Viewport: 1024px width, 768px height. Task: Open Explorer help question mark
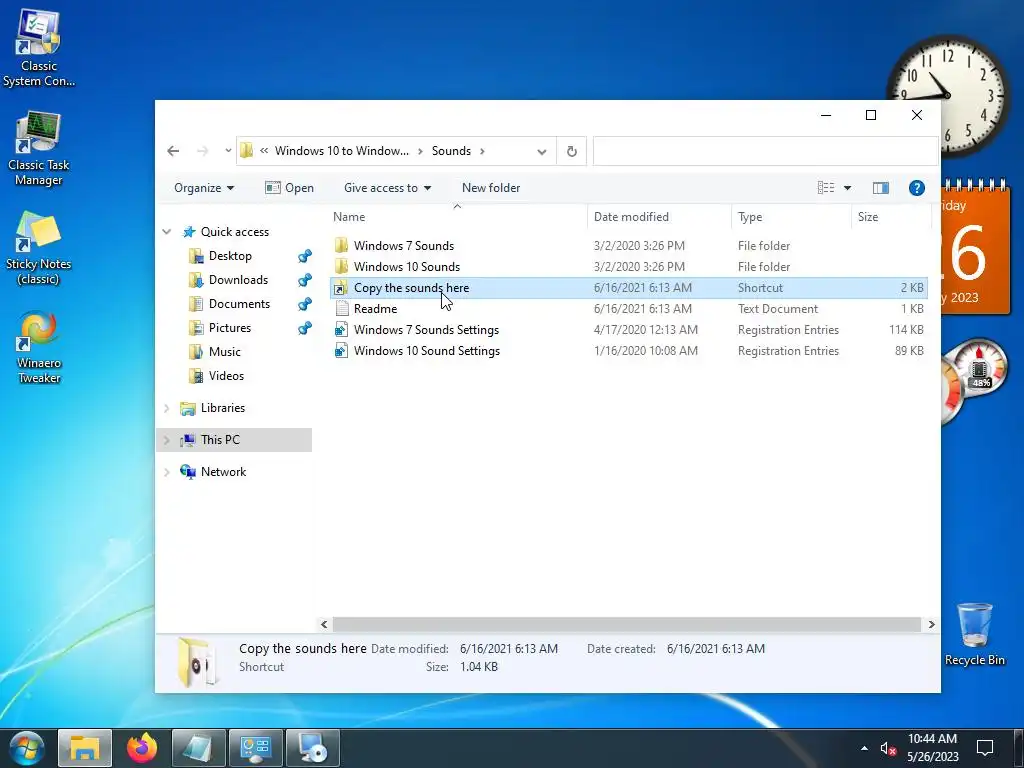tap(916, 188)
